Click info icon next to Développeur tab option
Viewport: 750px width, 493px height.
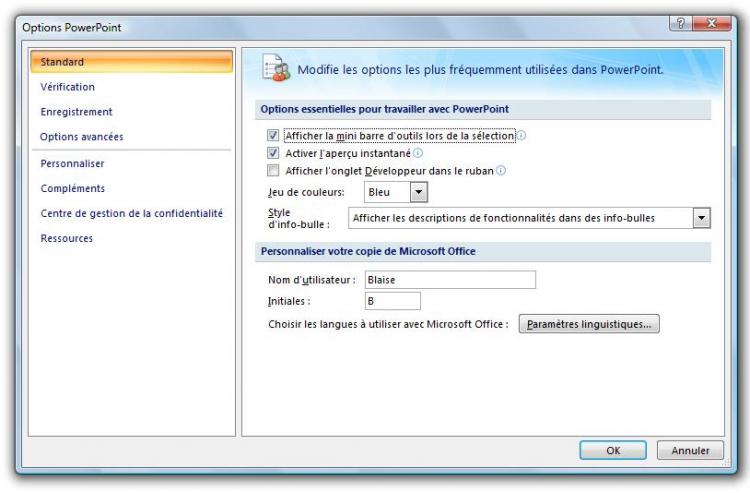[x=501, y=171]
